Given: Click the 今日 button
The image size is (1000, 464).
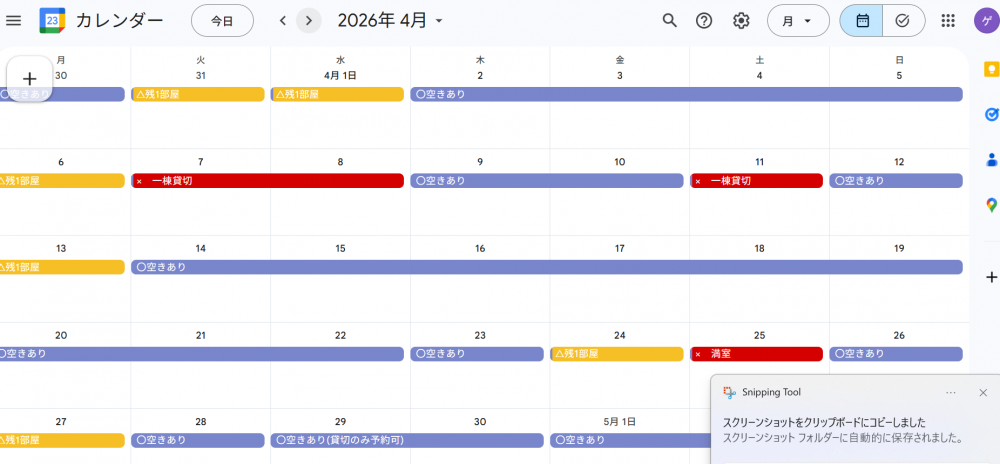Looking at the screenshot, I should click(x=222, y=20).
